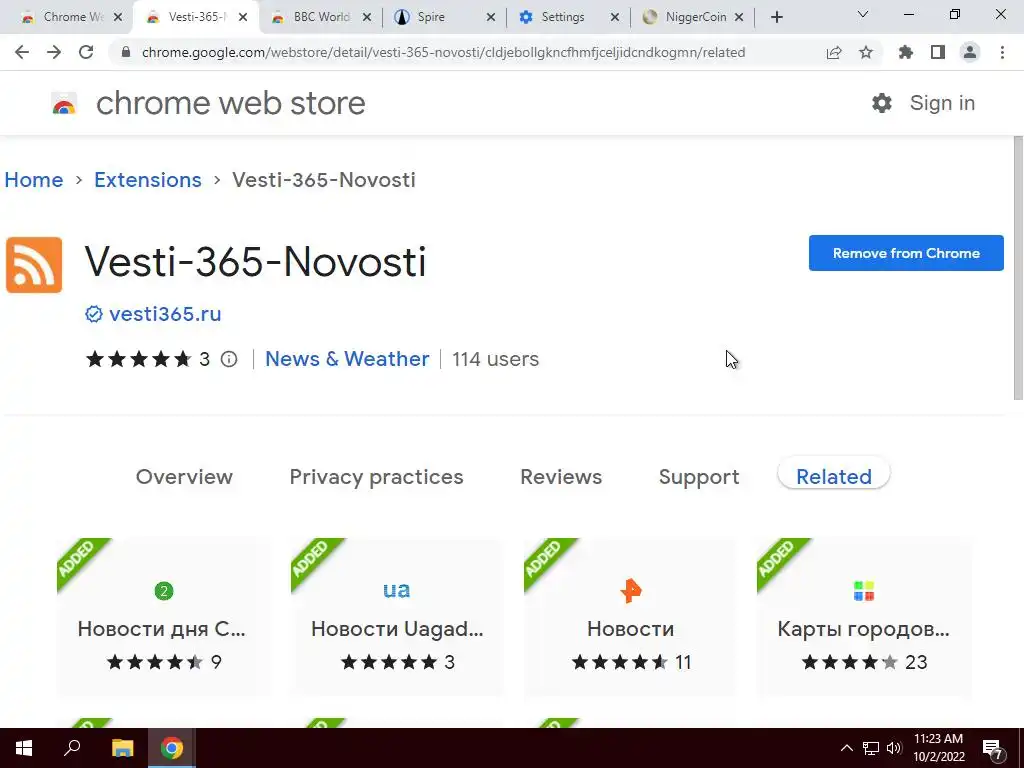The width and height of the screenshot is (1024, 768).
Task: Open the Новости Uagad extension card
Action: click(396, 617)
